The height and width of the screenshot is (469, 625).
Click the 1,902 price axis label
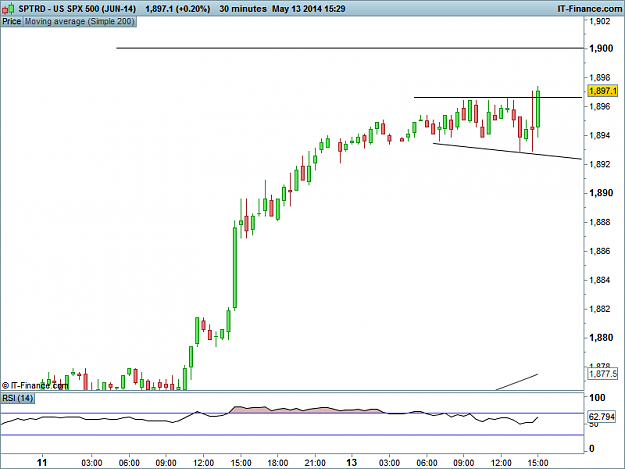pyautogui.click(x=600, y=21)
